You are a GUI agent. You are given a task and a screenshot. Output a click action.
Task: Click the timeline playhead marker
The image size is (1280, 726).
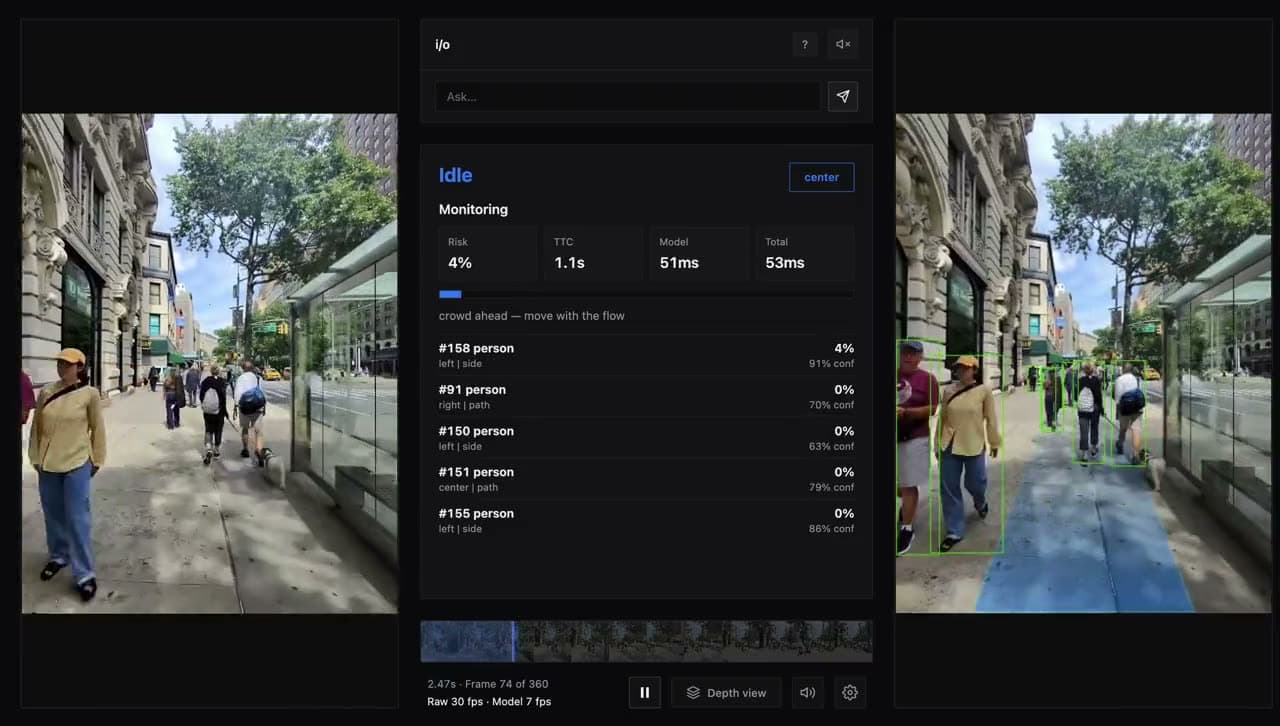pos(513,641)
